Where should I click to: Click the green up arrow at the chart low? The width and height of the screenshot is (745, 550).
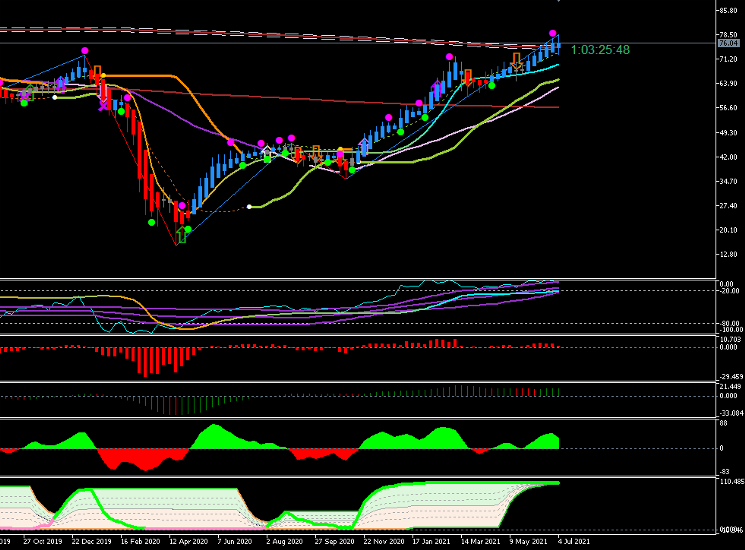point(181,235)
